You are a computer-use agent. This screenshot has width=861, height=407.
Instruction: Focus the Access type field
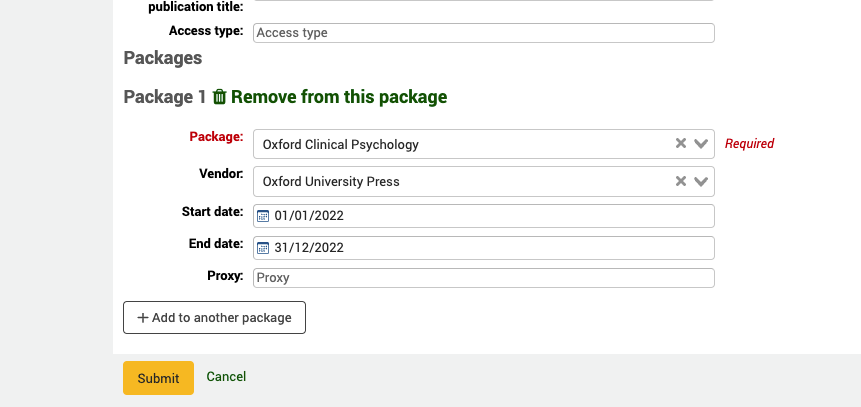[484, 33]
